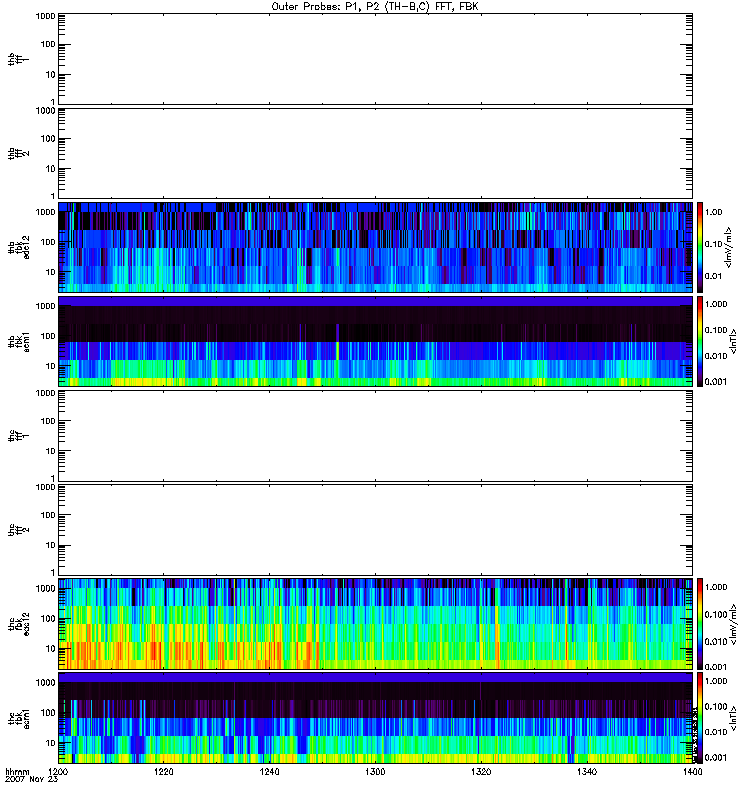The height and width of the screenshot is (800, 750).
Task: Select the empty first thc FFT panel
Action: pyautogui.click(x=375, y=434)
